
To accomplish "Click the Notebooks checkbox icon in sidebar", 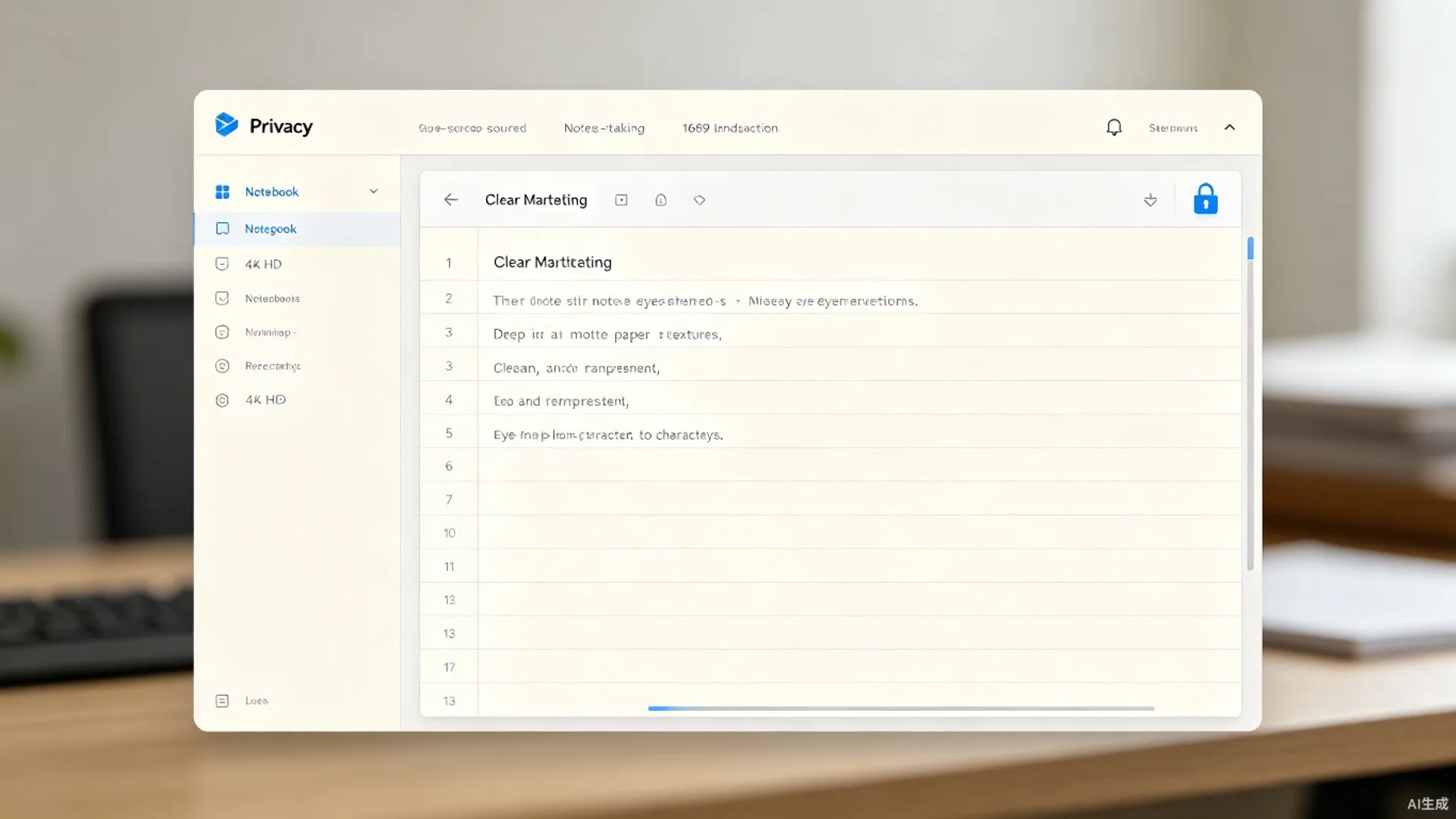I will tap(222, 298).
